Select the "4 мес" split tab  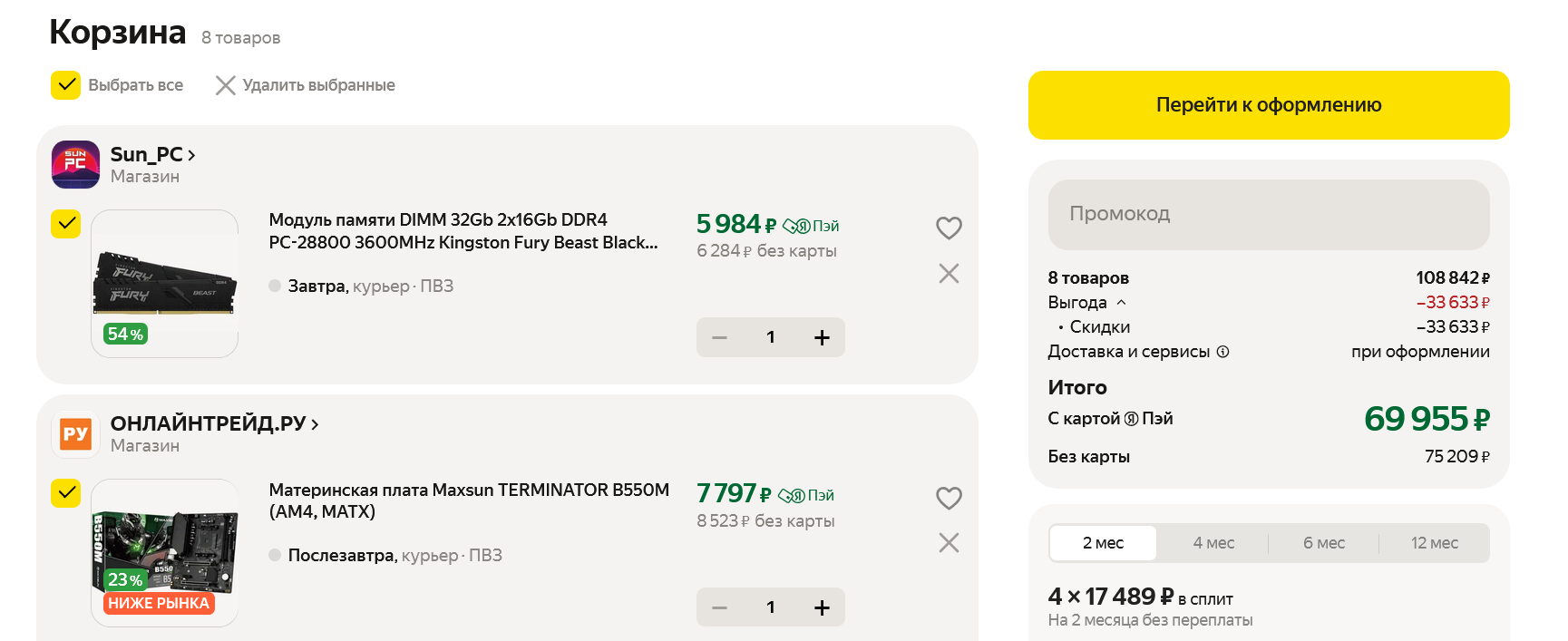point(1213,543)
